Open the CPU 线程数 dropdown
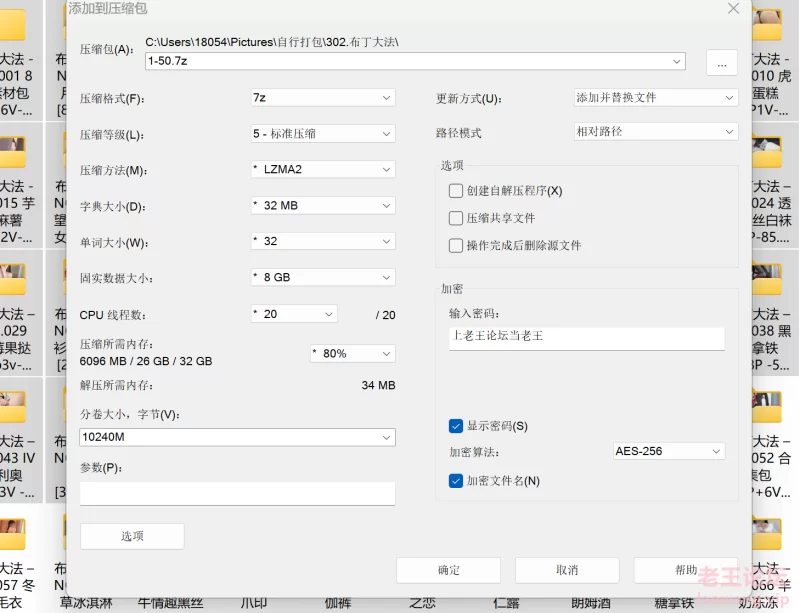Viewport: 800px width, 613px height. [294, 314]
